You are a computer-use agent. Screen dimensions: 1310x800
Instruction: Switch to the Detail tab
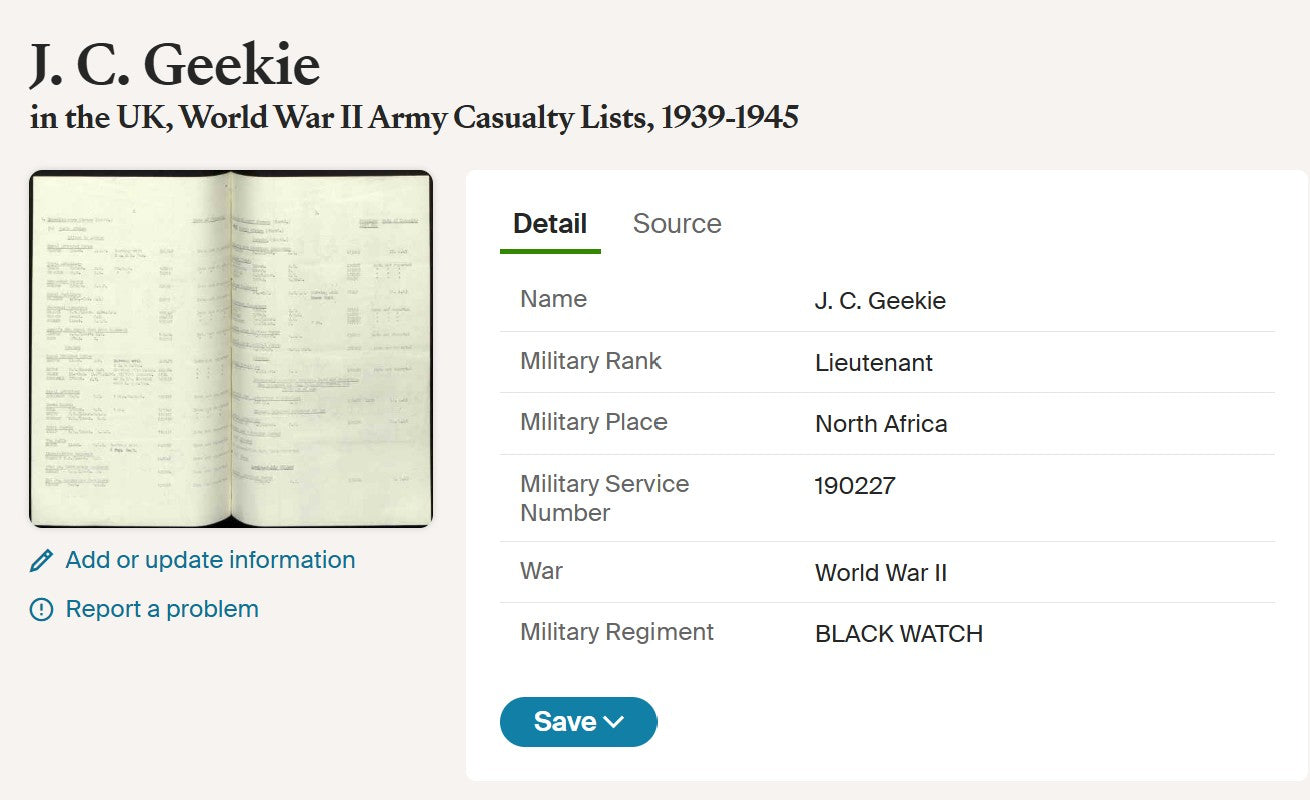550,223
